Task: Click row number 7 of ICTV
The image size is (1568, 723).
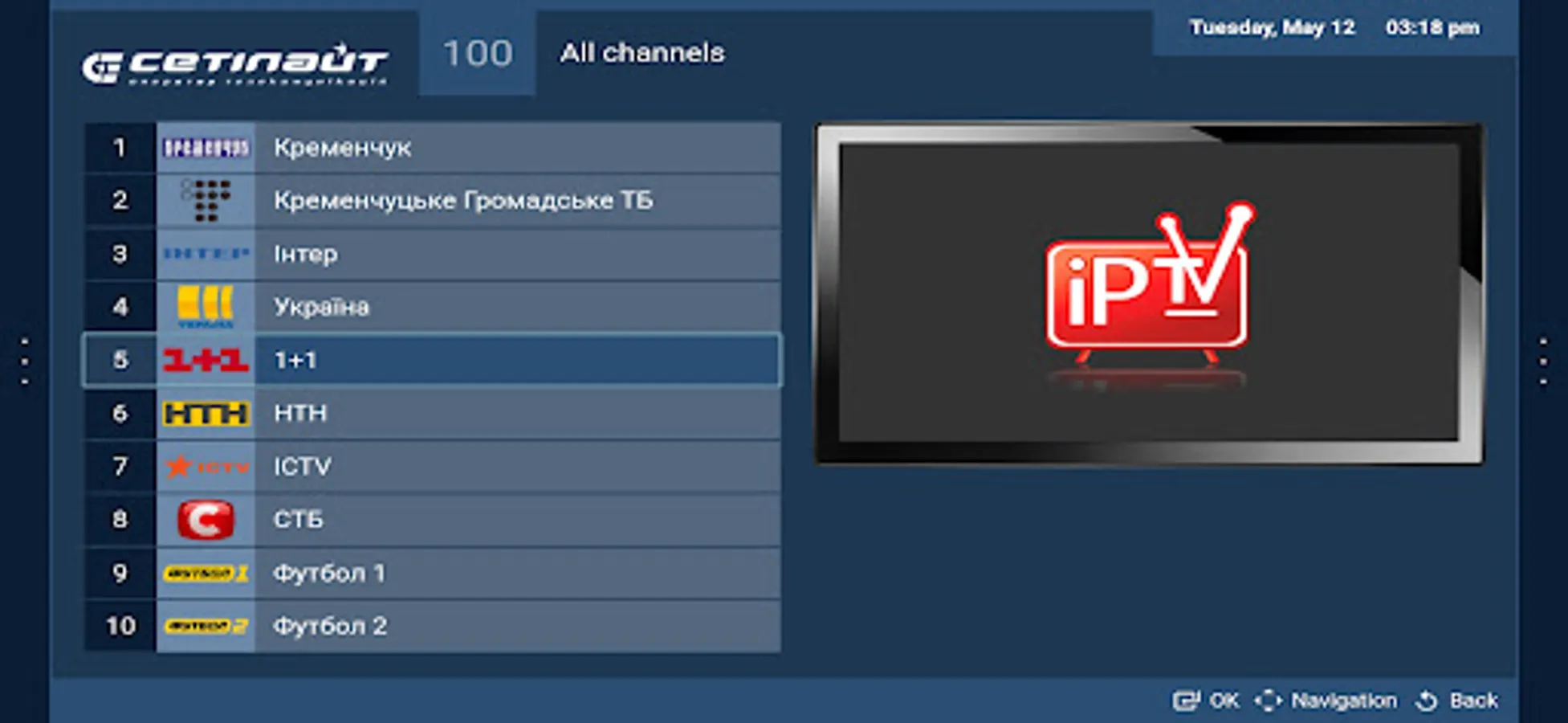Action: [120, 466]
